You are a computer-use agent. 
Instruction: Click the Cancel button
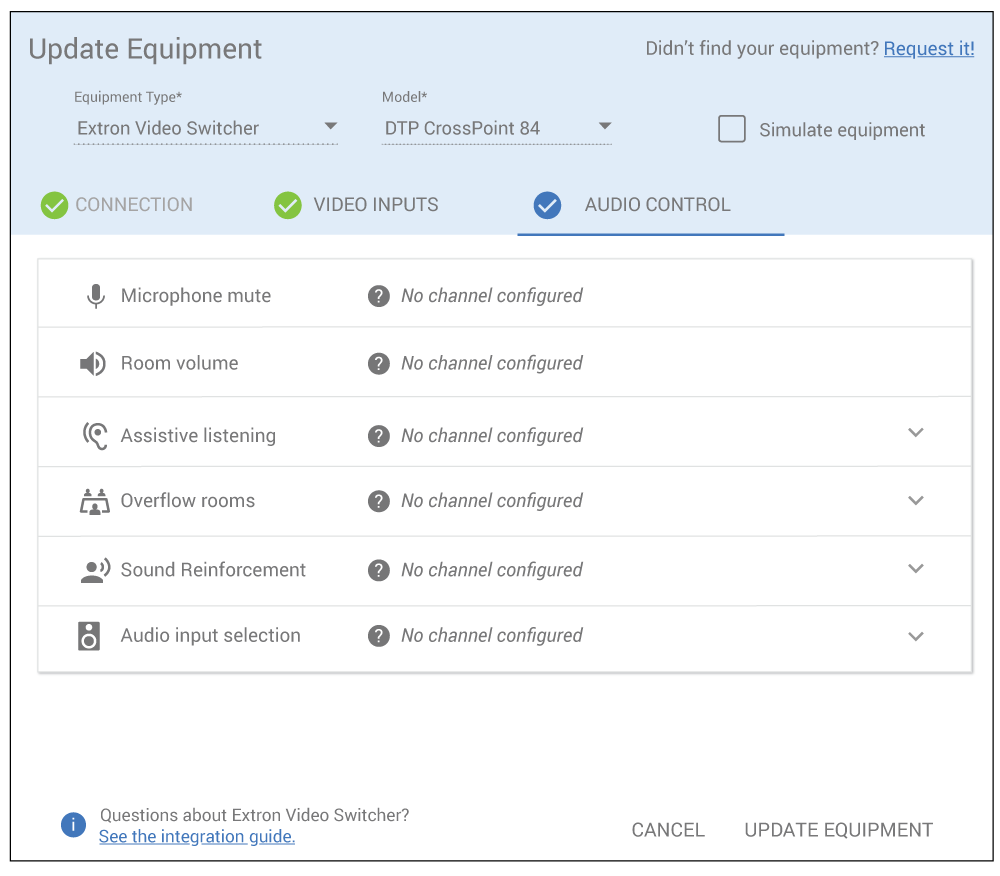pos(668,830)
